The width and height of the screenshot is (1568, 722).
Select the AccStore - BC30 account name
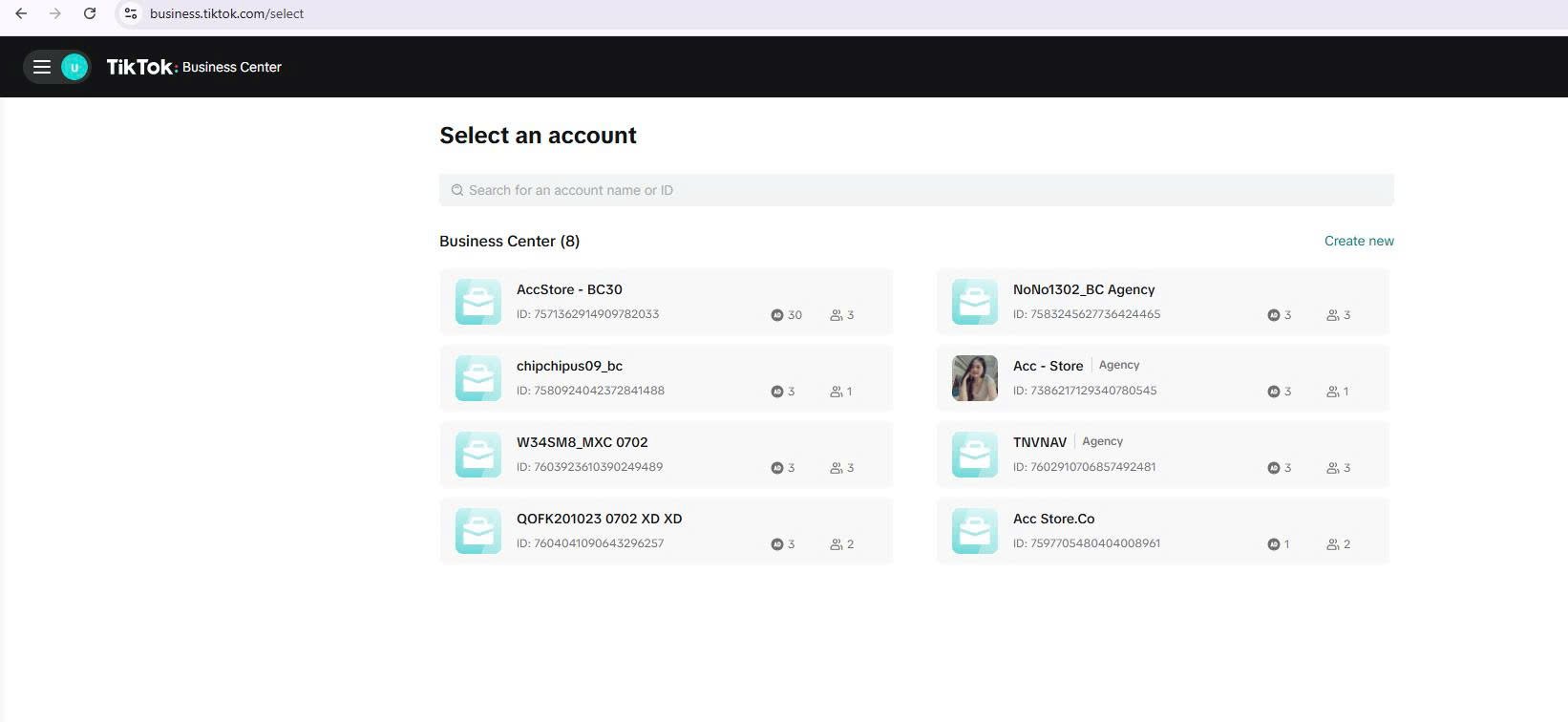pos(569,289)
